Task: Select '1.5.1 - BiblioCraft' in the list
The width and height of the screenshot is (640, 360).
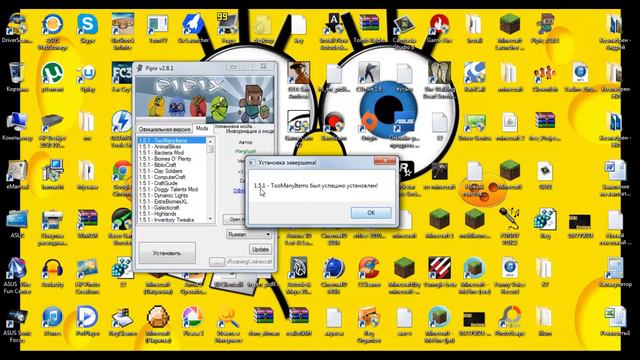Action: tap(172, 165)
